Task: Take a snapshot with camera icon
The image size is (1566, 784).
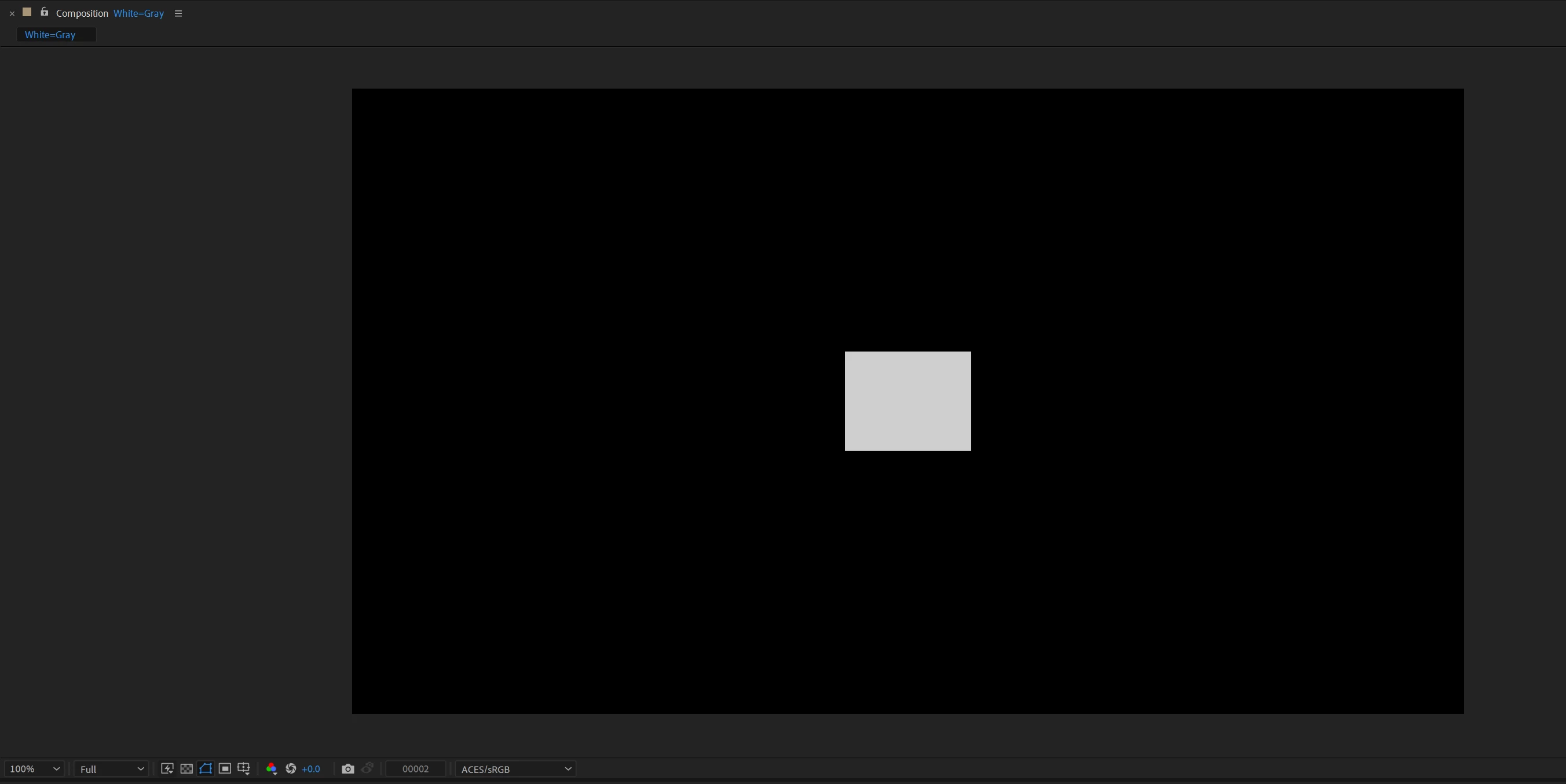Action: 347,769
